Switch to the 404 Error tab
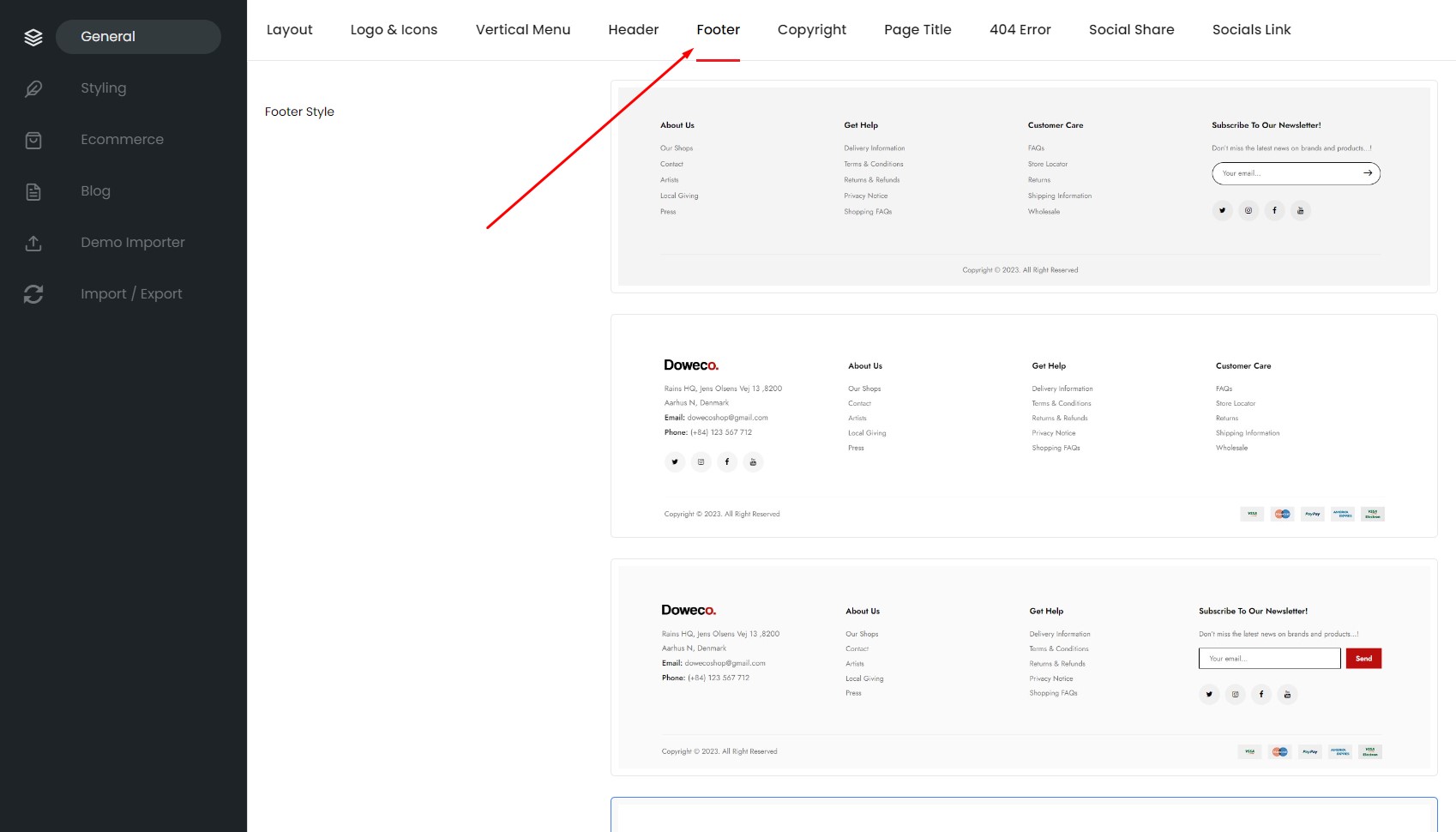 [x=1020, y=30]
